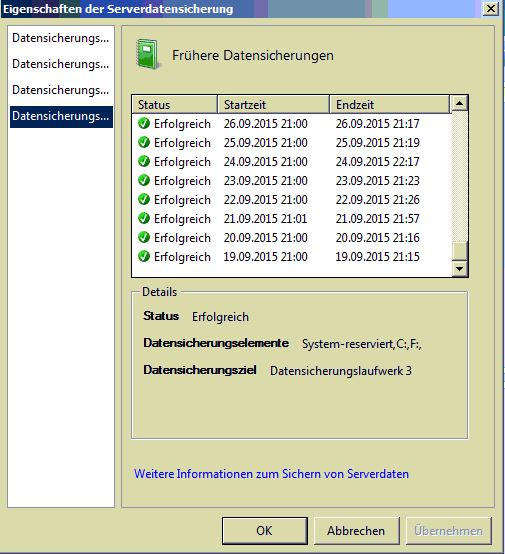This screenshot has height=554, width=505.
Task: Click the scroll up arrow of backup list
Action: pos(459,104)
